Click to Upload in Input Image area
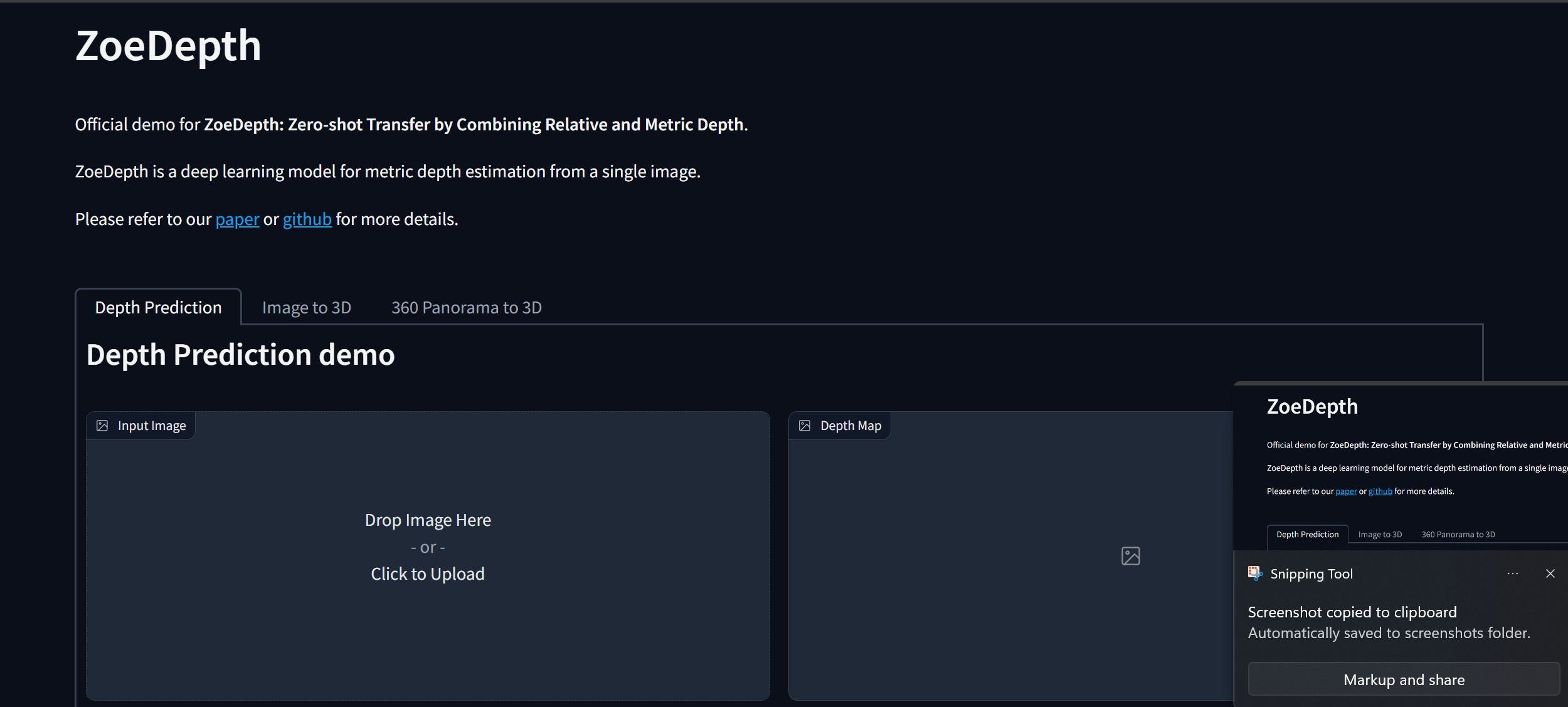This screenshot has width=1568, height=707. pyautogui.click(x=428, y=573)
